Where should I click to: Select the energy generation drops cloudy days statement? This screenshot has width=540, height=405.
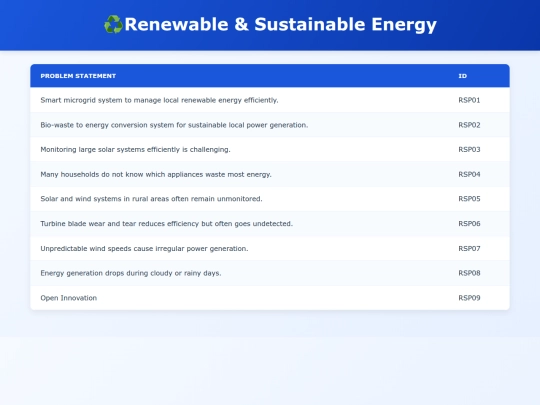click(131, 273)
